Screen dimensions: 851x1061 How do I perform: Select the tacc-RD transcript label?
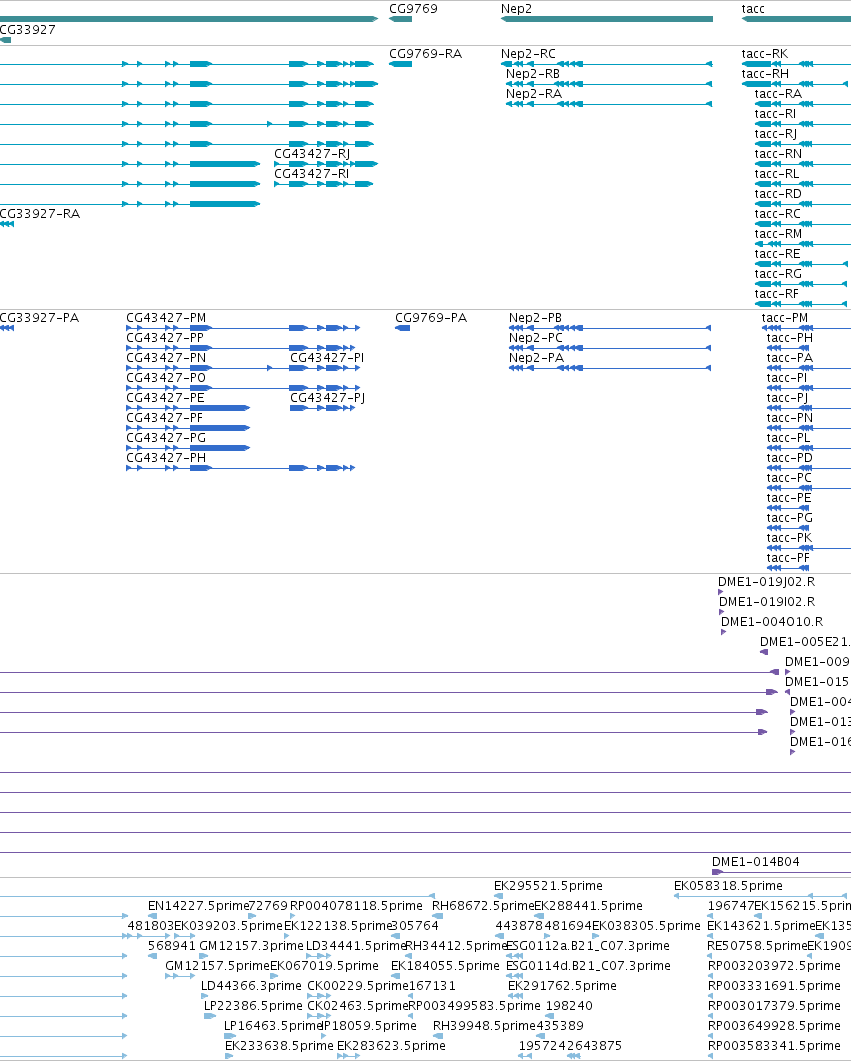[x=778, y=194]
